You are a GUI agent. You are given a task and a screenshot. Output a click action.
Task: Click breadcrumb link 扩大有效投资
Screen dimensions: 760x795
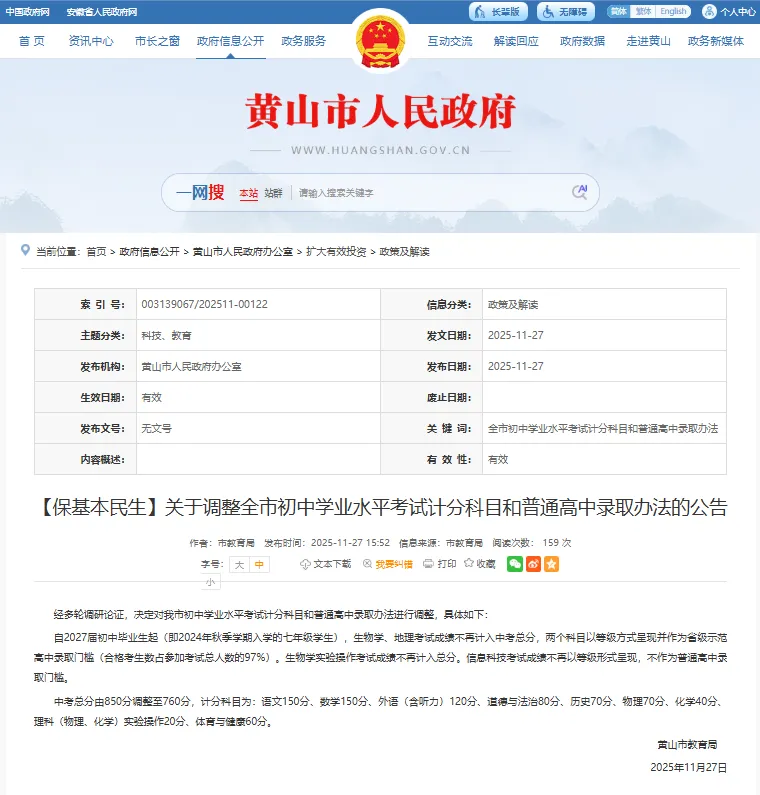point(336,251)
